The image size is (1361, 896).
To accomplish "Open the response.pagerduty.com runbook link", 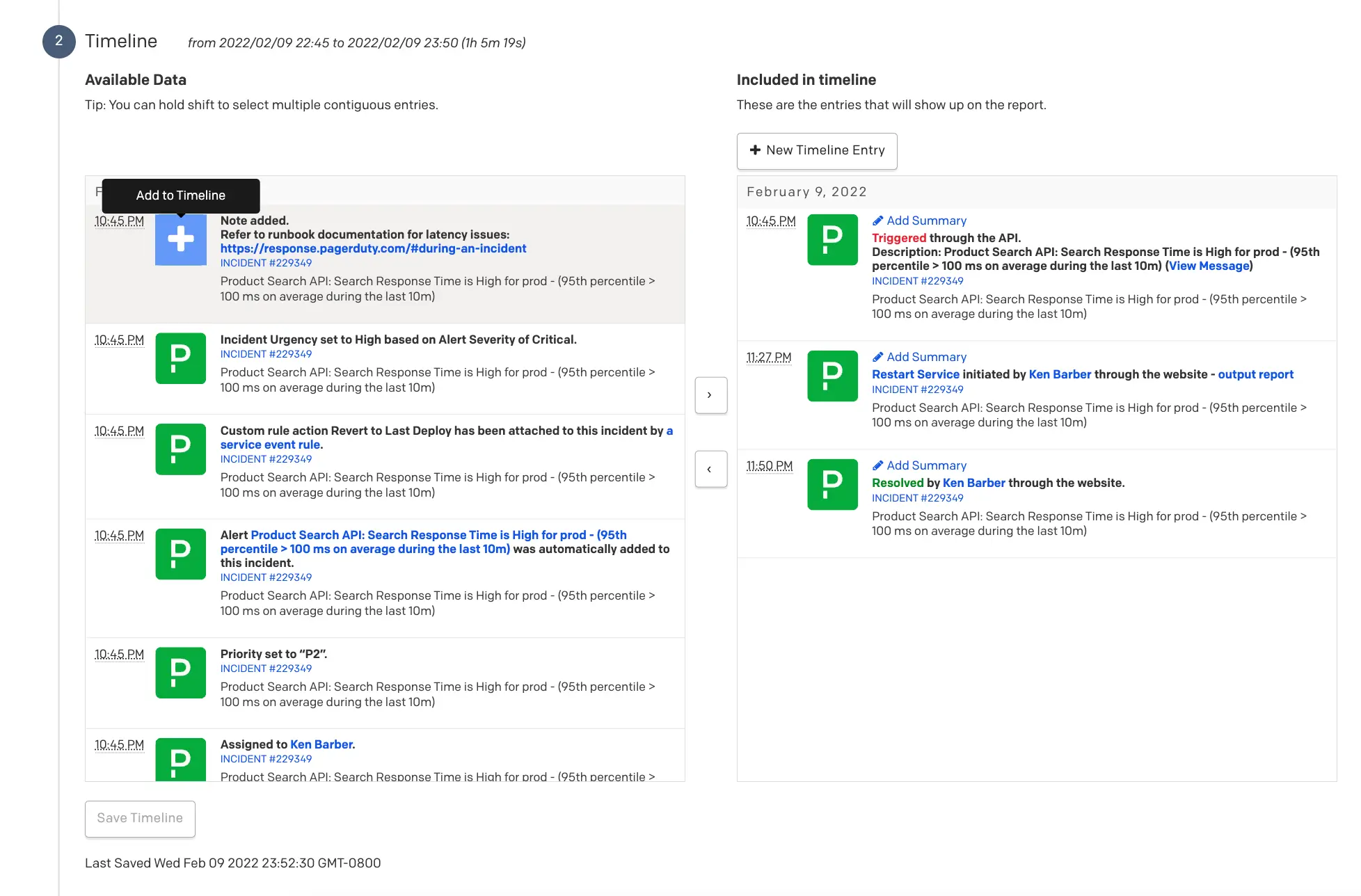I will tap(373, 248).
